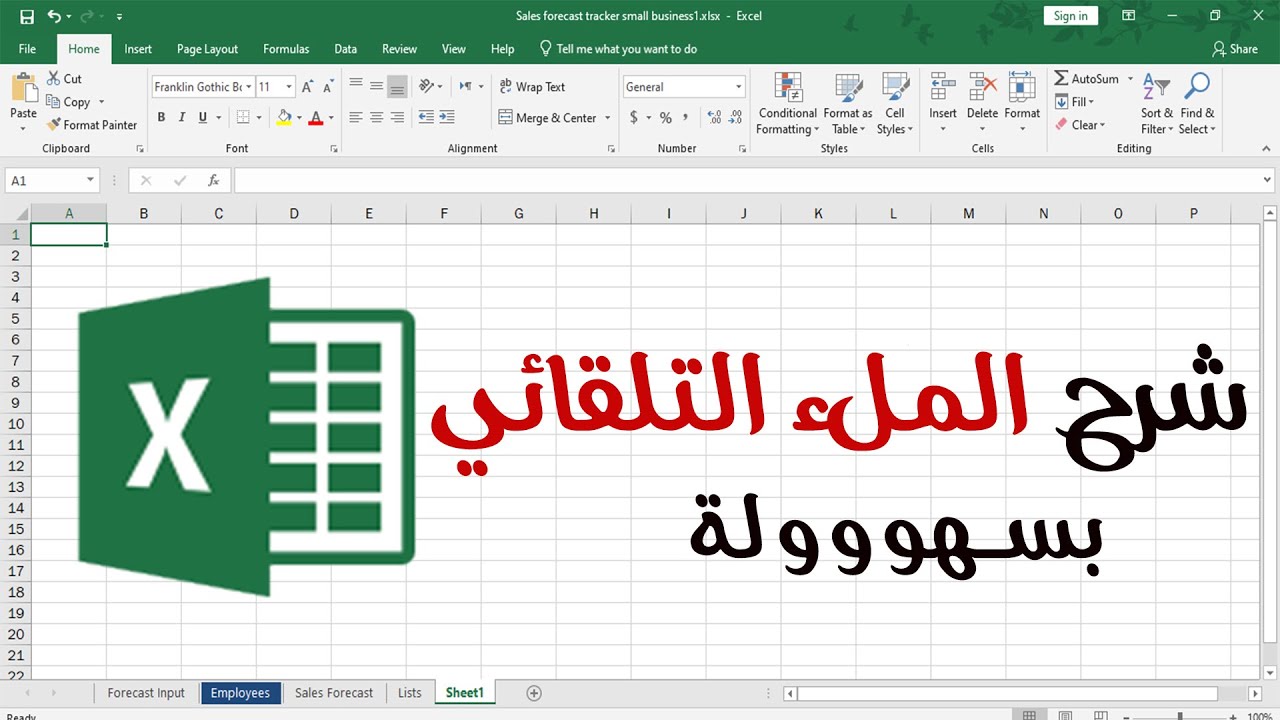This screenshot has height=720, width=1280.
Task: Open the Employees sheet tab
Action: tap(240, 693)
